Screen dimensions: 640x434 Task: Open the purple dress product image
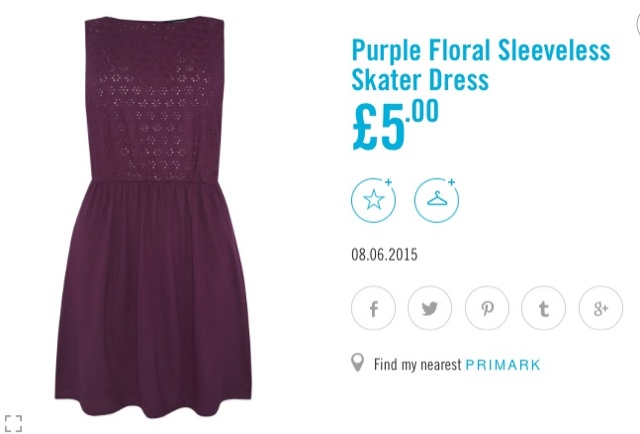point(153,218)
